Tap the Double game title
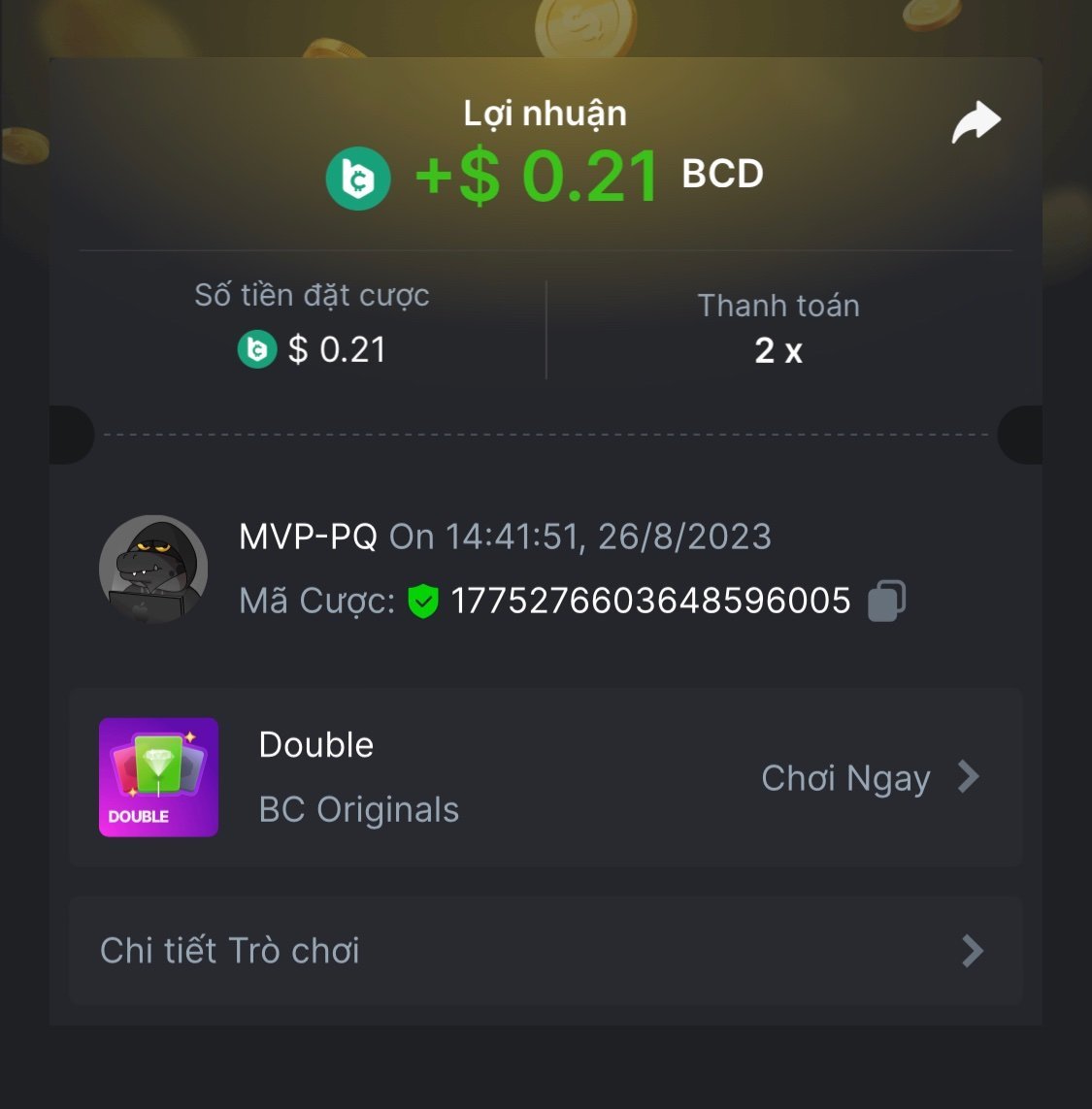The height and width of the screenshot is (1109, 1092). pyautogui.click(x=316, y=745)
